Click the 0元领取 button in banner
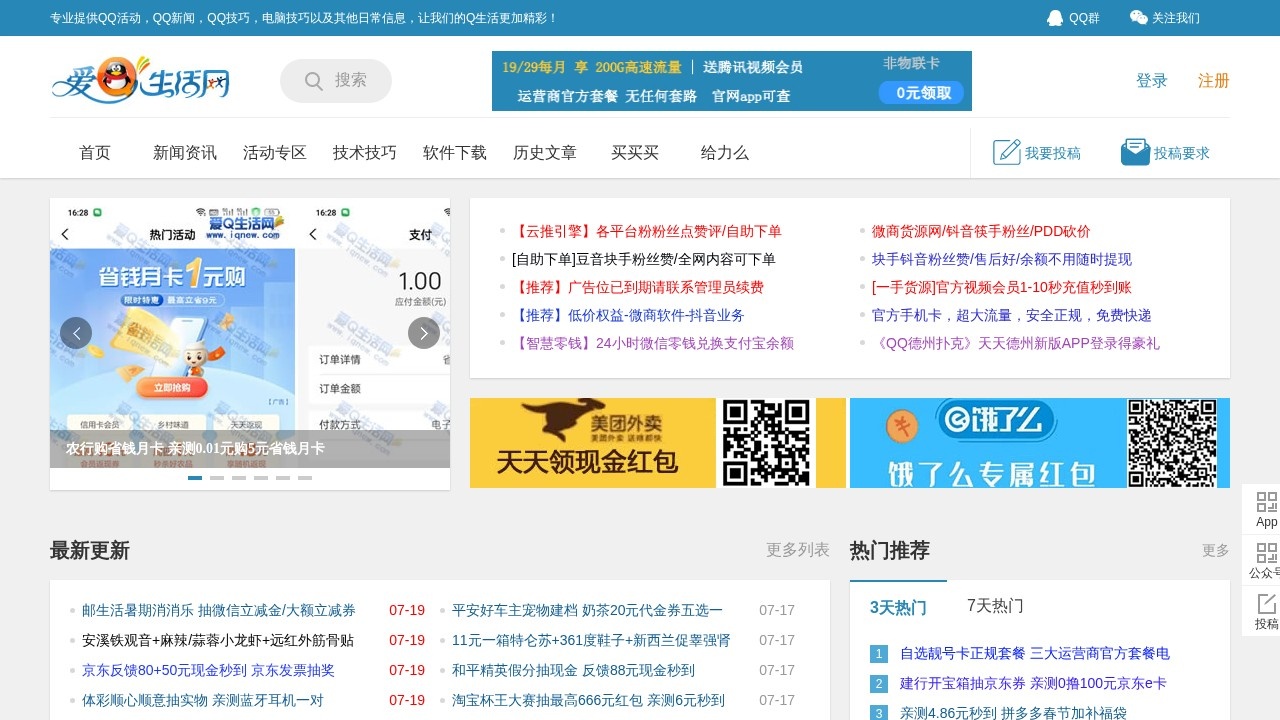The width and height of the screenshot is (1280, 720). pos(921,92)
